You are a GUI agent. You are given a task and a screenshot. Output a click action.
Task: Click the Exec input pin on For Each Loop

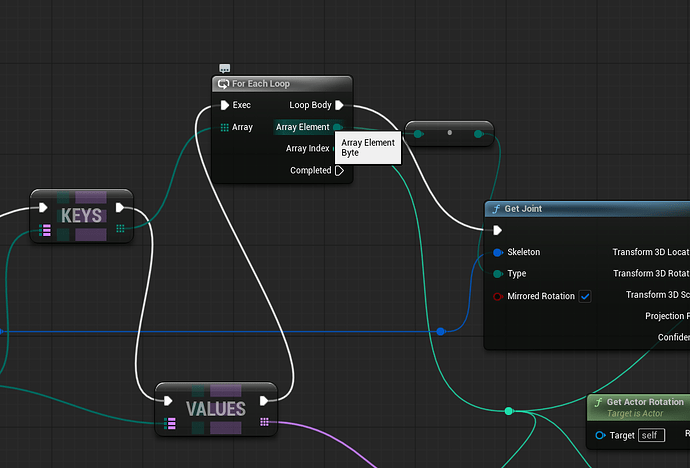(x=224, y=105)
